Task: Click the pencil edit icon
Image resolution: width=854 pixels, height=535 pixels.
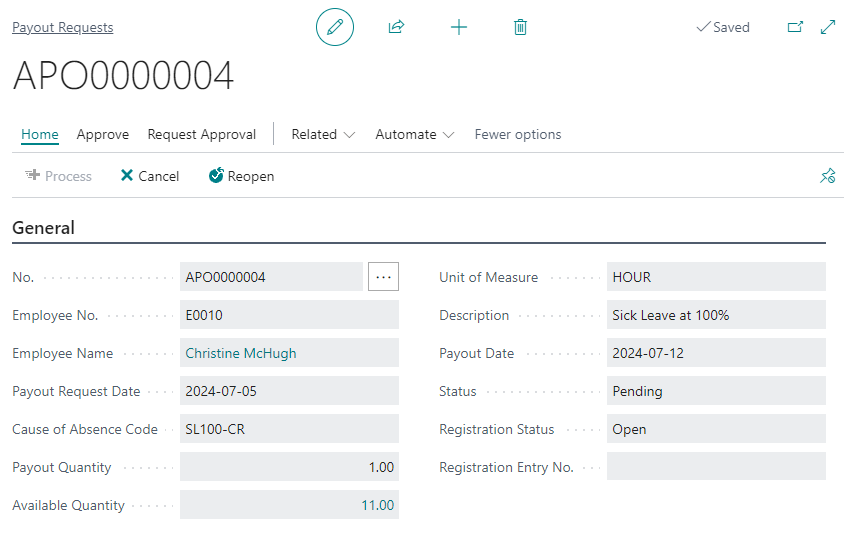Action: pos(335,27)
